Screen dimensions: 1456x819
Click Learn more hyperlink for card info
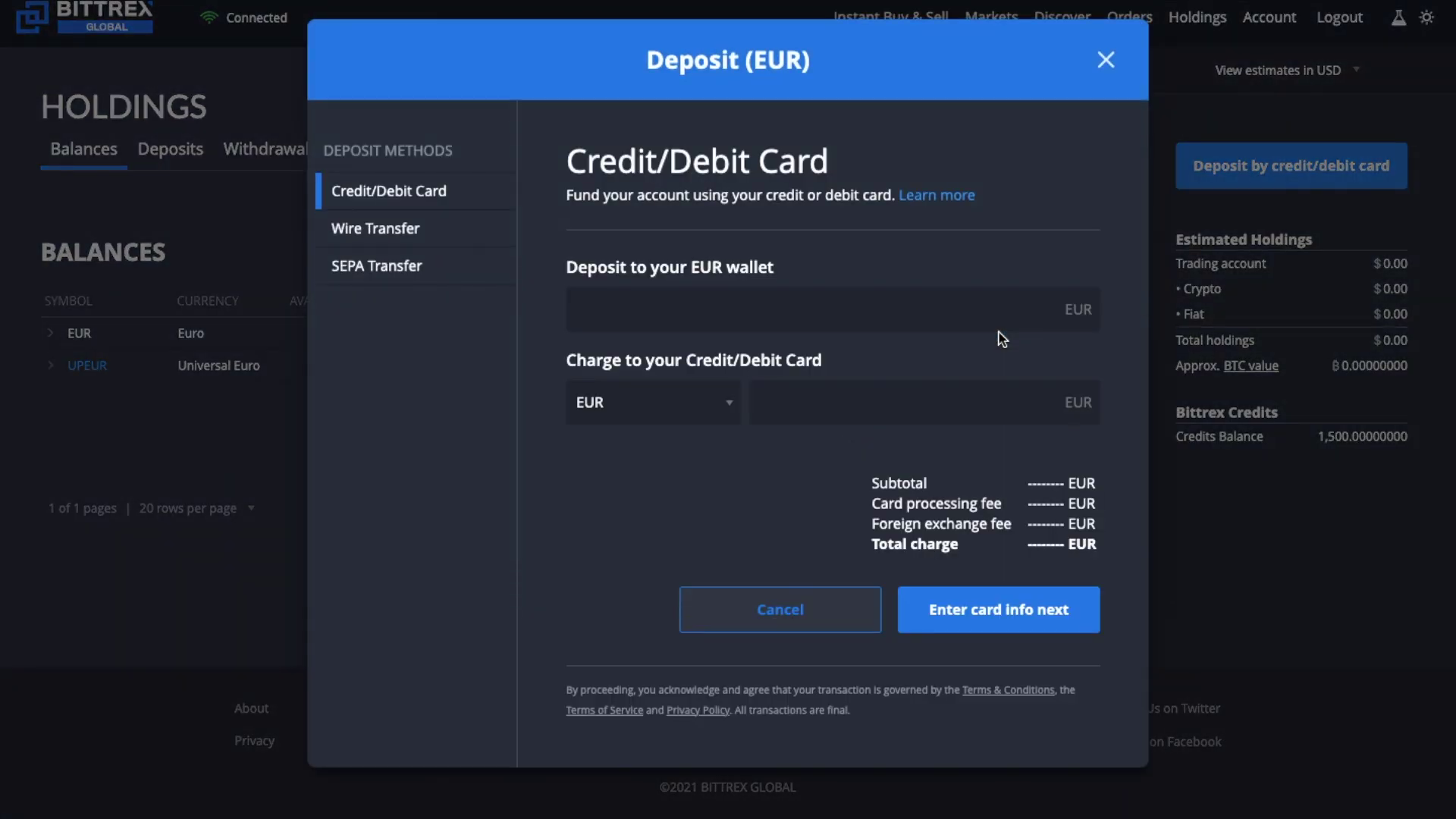tap(937, 196)
